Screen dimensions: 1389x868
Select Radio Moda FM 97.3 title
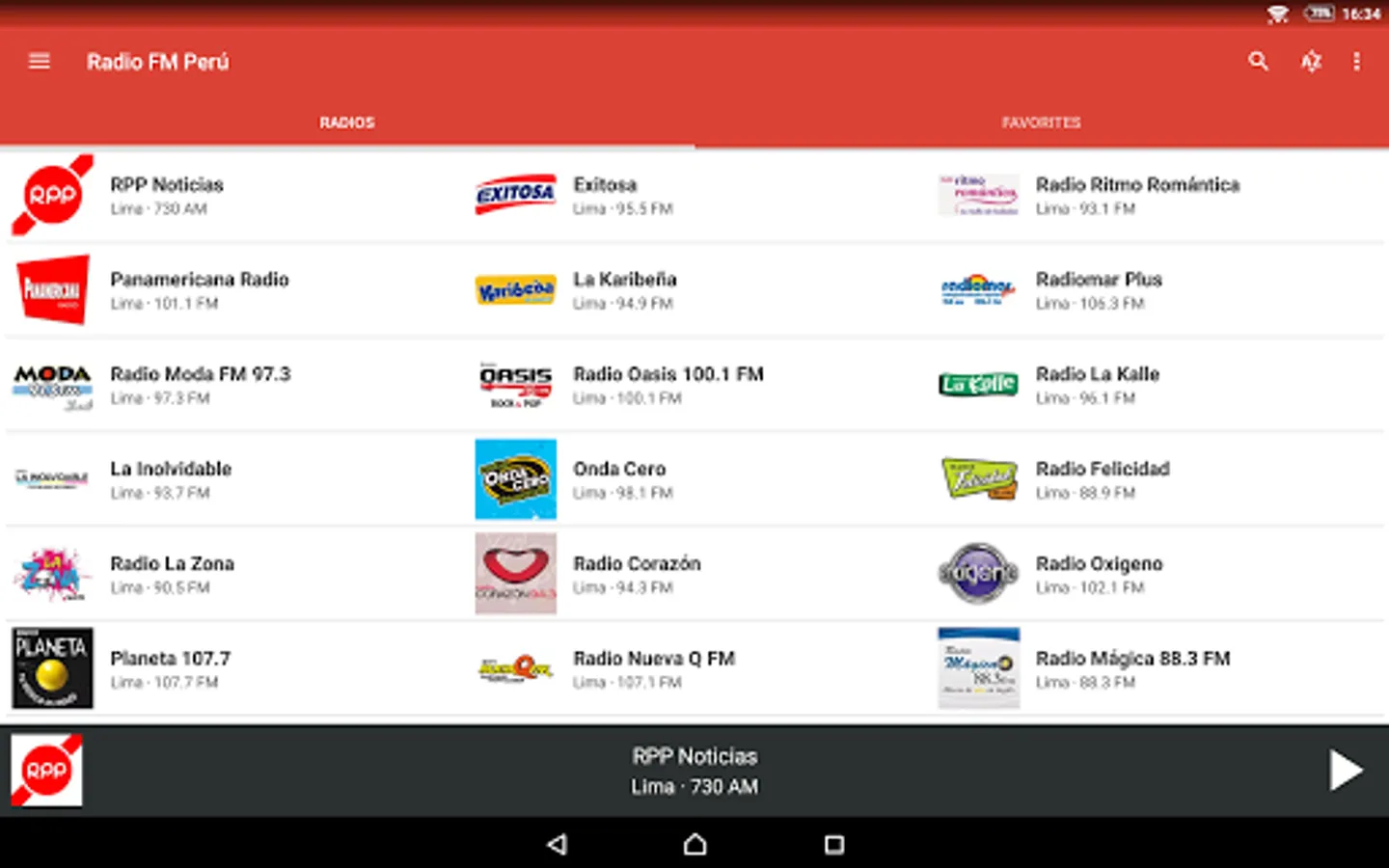[200, 373]
